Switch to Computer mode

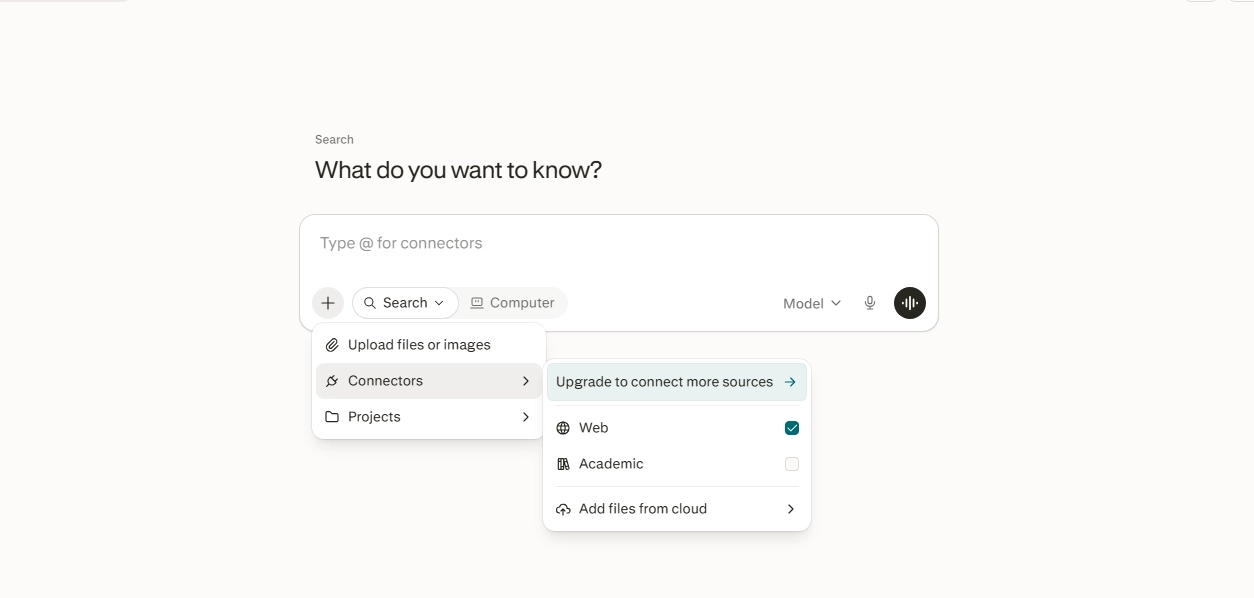tap(513, 303)
